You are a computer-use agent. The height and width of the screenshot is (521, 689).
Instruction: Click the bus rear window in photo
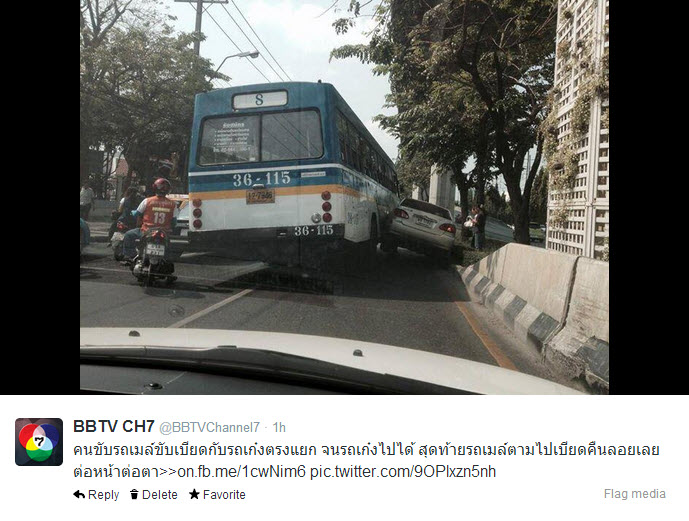pos(261,136)
